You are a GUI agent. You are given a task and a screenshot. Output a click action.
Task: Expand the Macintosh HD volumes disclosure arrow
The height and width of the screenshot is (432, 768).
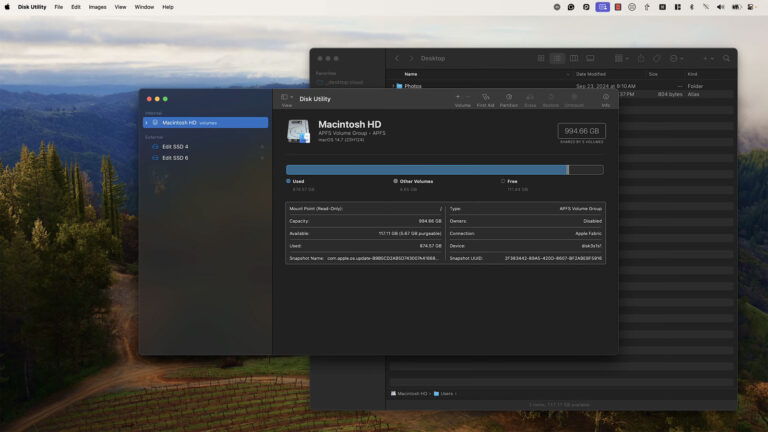pyautogui.click(x=146, y=122)
